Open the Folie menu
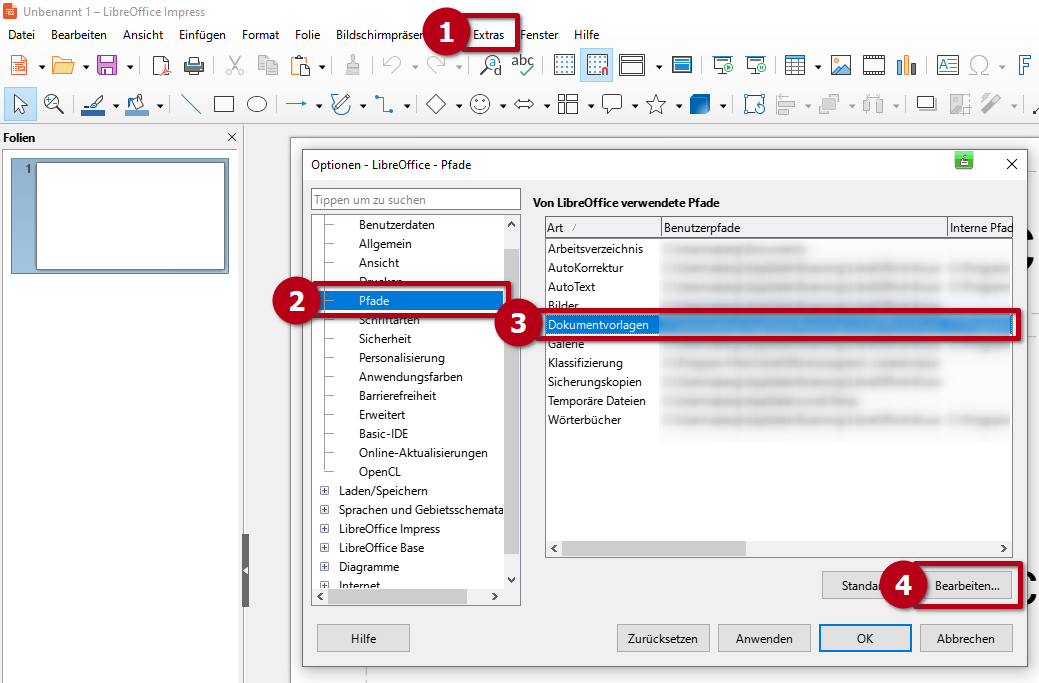 pyautogui.click(x=307, y=35)
